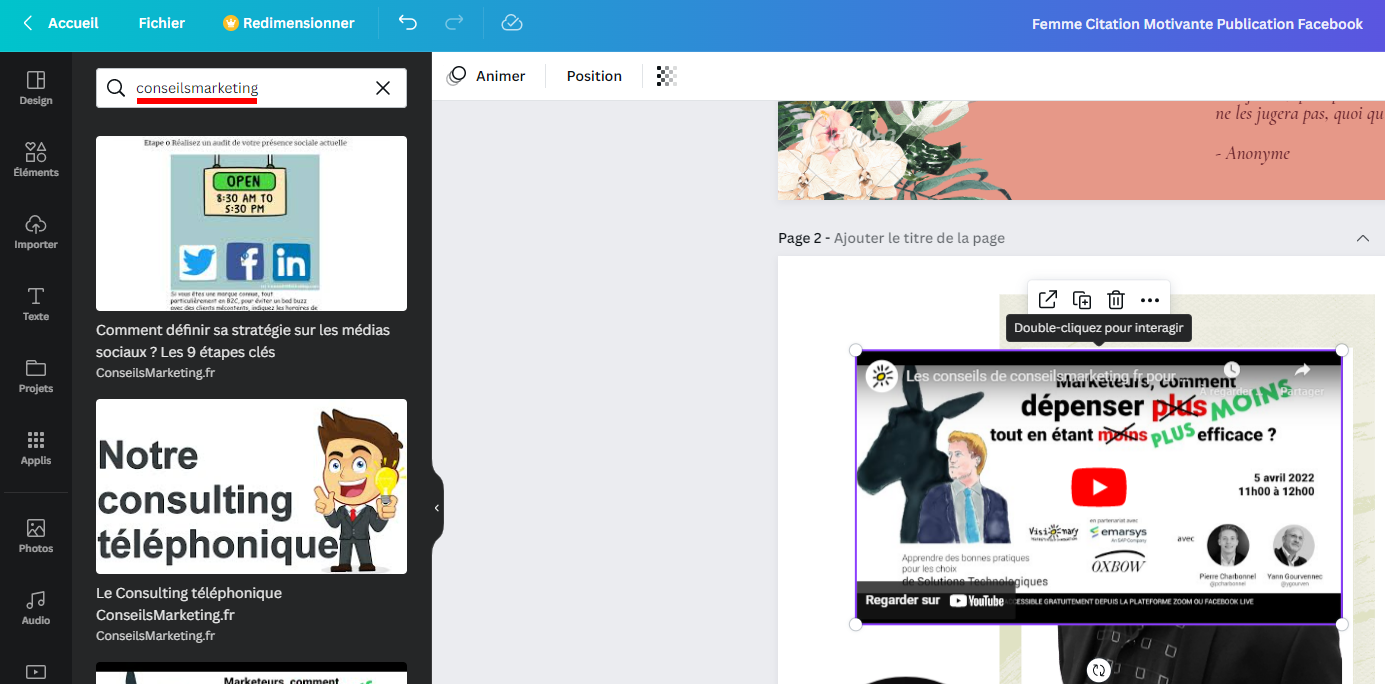Click Regarder sur YouTube
Viewport: 1385px width, 684px height.
(934, 600)
